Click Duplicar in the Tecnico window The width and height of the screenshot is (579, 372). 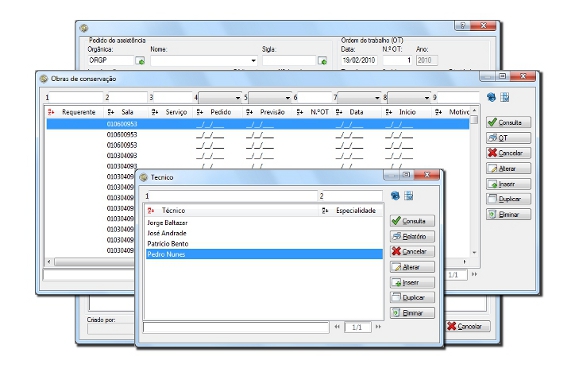[412, 298]
